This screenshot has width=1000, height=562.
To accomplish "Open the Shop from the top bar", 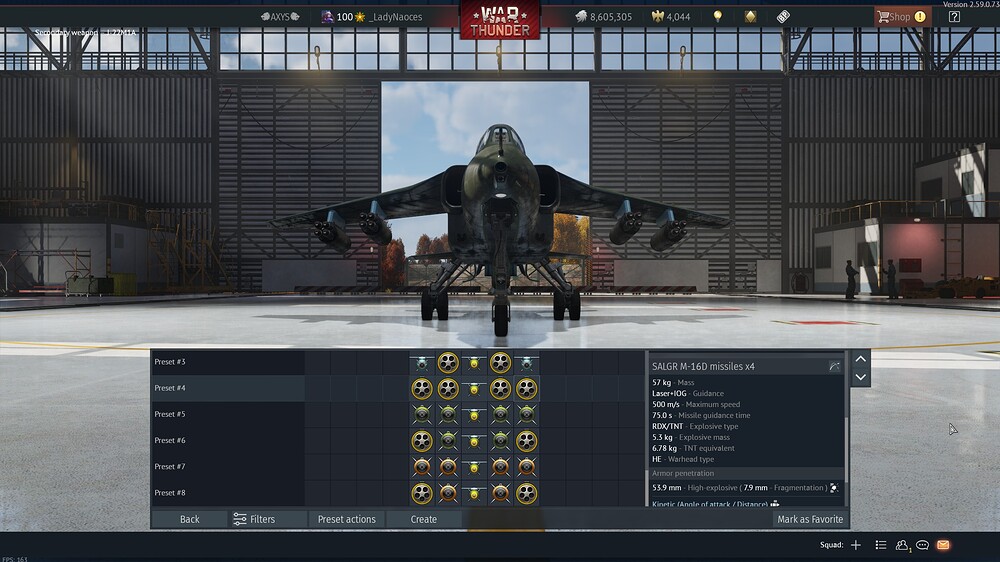I will point(902,17).
